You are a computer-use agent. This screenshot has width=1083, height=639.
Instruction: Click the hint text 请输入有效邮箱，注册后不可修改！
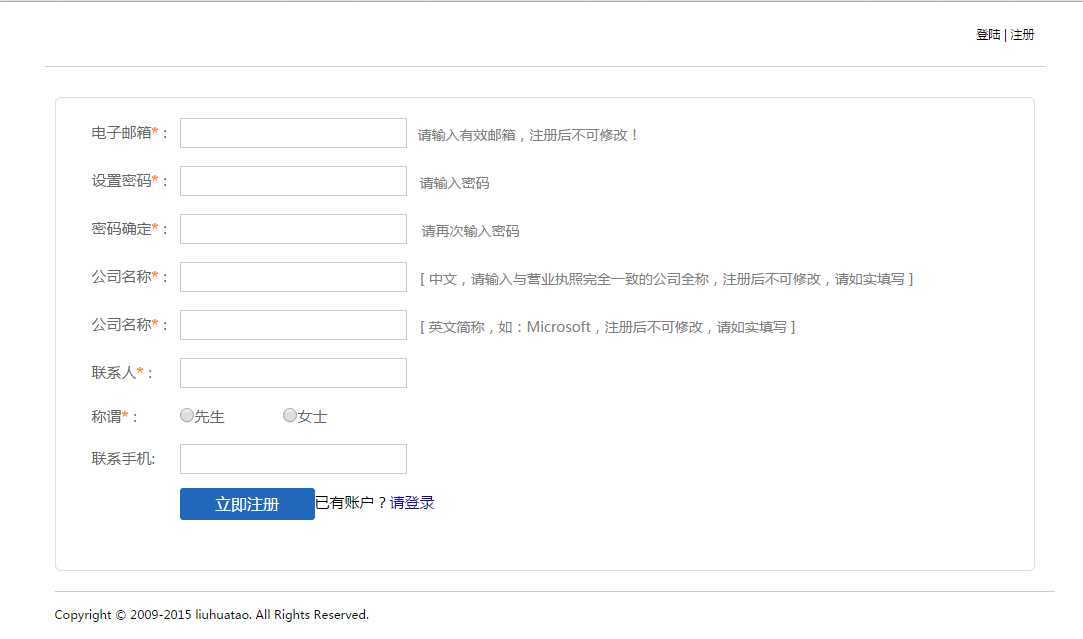click(528, 135)
